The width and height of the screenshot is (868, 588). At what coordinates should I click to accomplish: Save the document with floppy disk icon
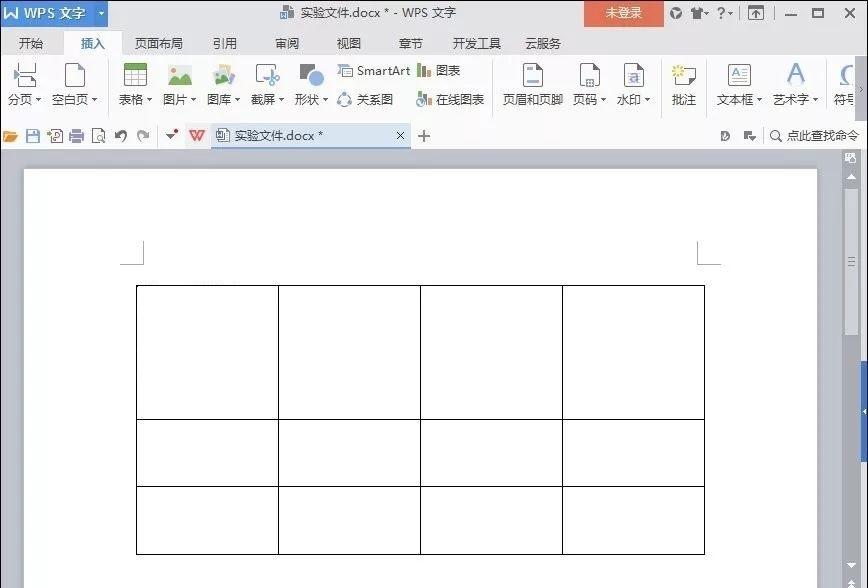click(x=33, y=136)
